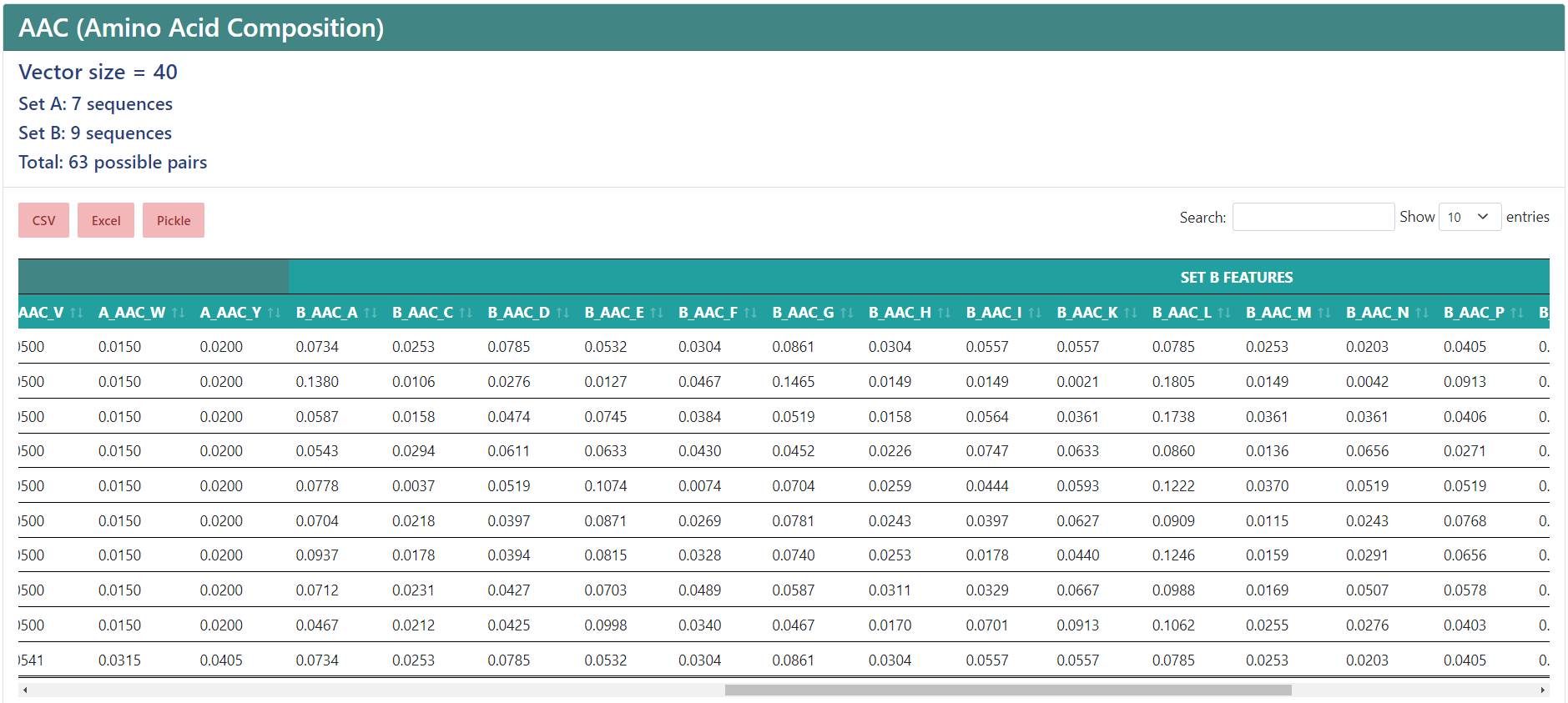Click sort arrows icon beside B_AAC_C column

tap(466, 313)
